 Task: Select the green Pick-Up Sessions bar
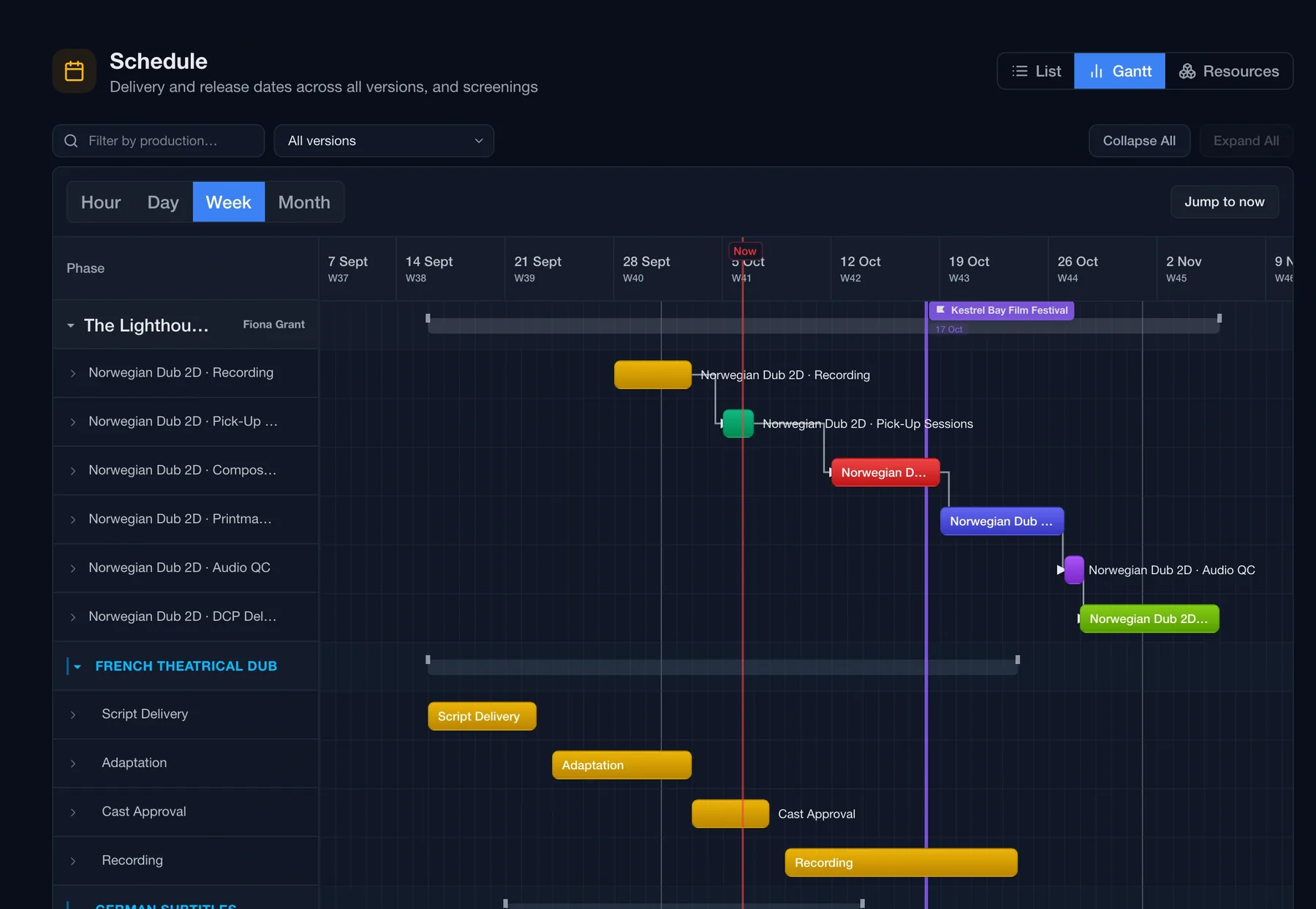coord(738,423)
